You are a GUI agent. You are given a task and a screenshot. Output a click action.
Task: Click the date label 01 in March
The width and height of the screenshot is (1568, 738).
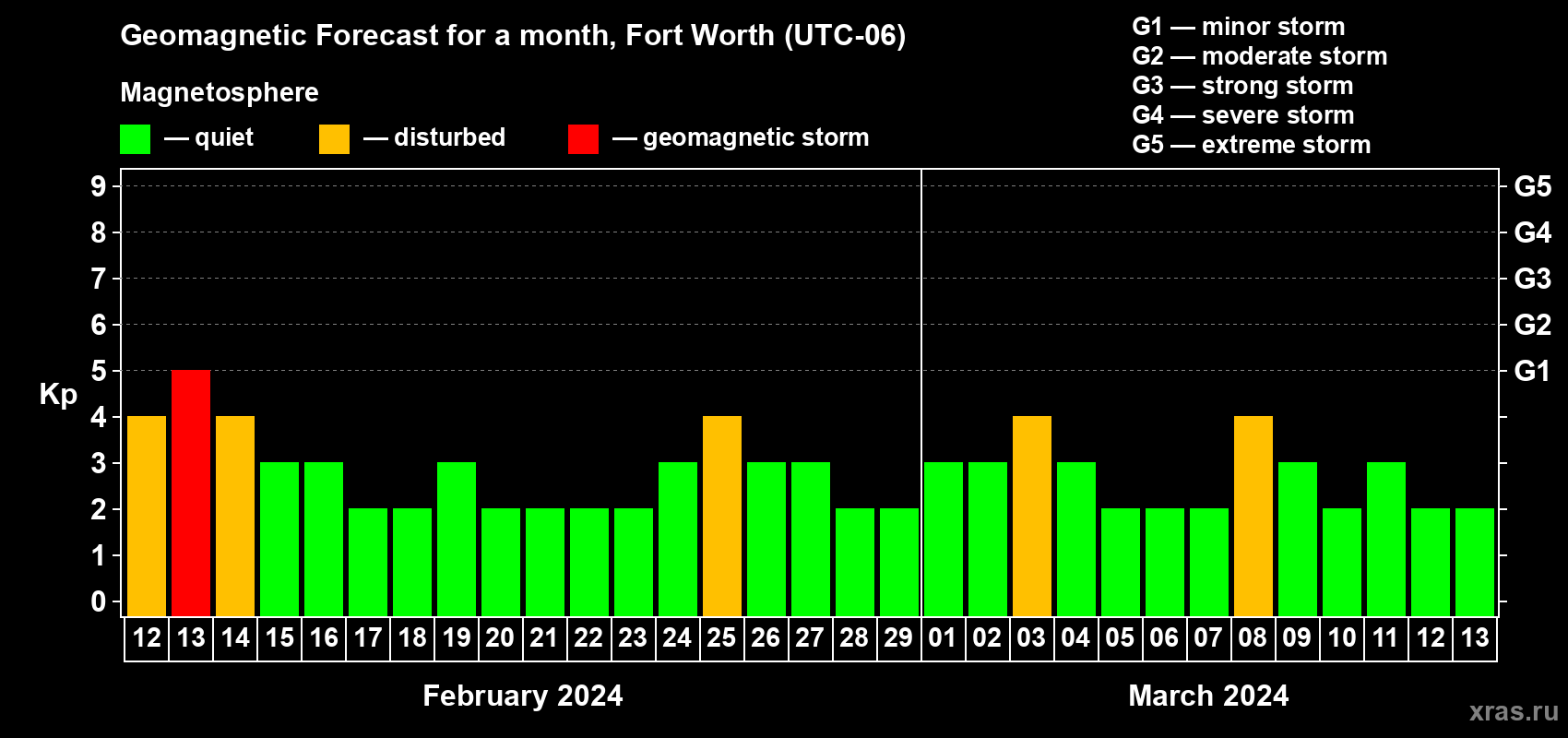(x=943, y=637)
